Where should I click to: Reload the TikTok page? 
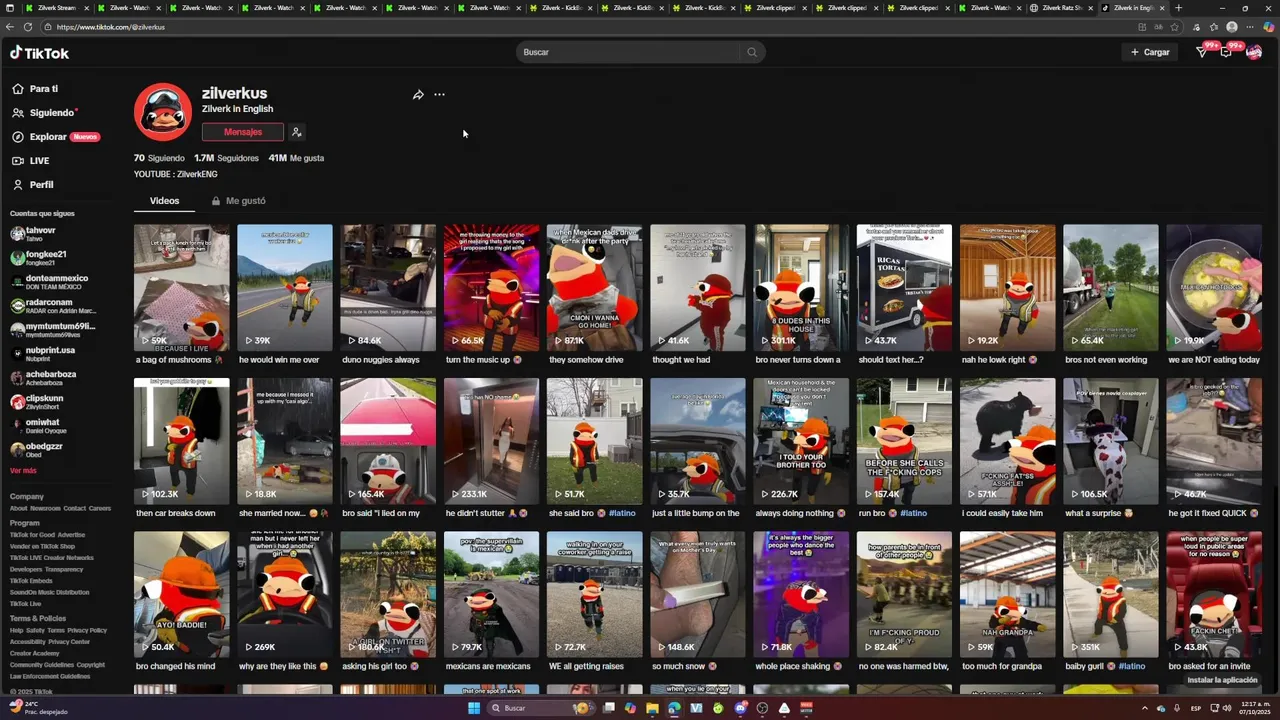click(27, 27)
